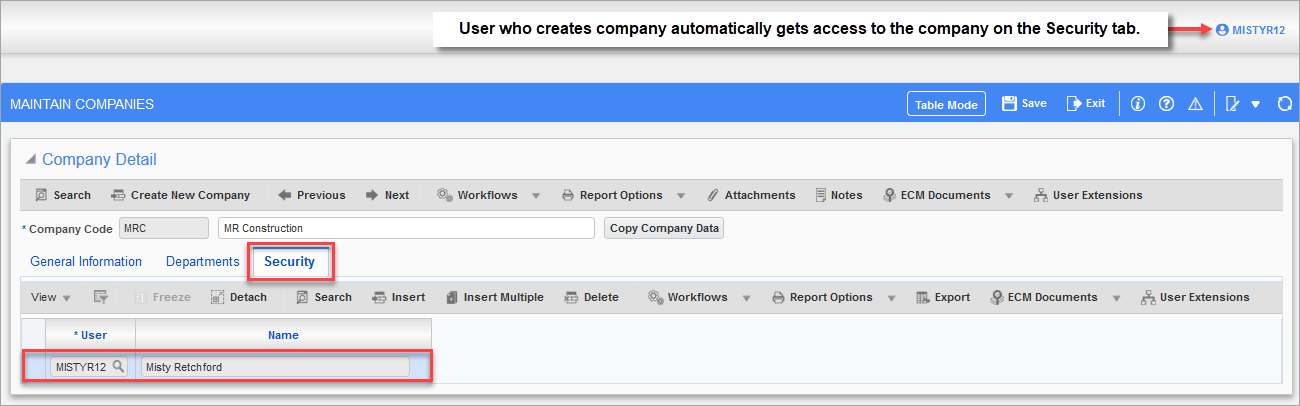
Task: Open the View dropdown menu
Action: coord(51,297)
